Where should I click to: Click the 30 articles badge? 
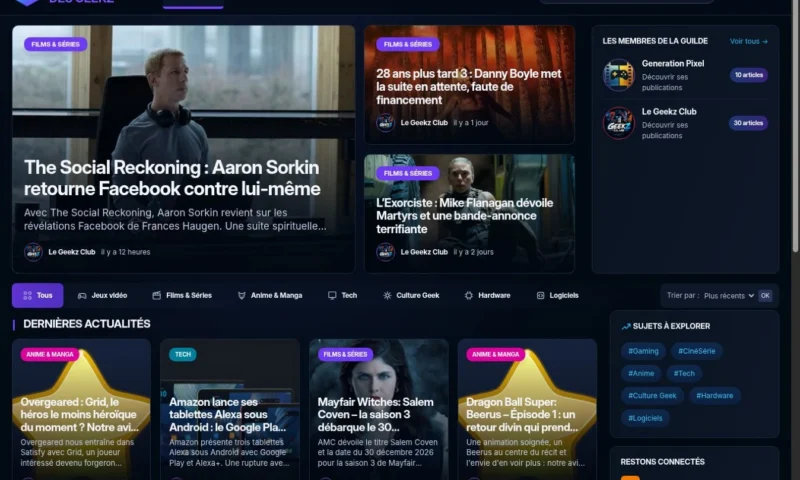pyautogui.click(x=748, y=123)
